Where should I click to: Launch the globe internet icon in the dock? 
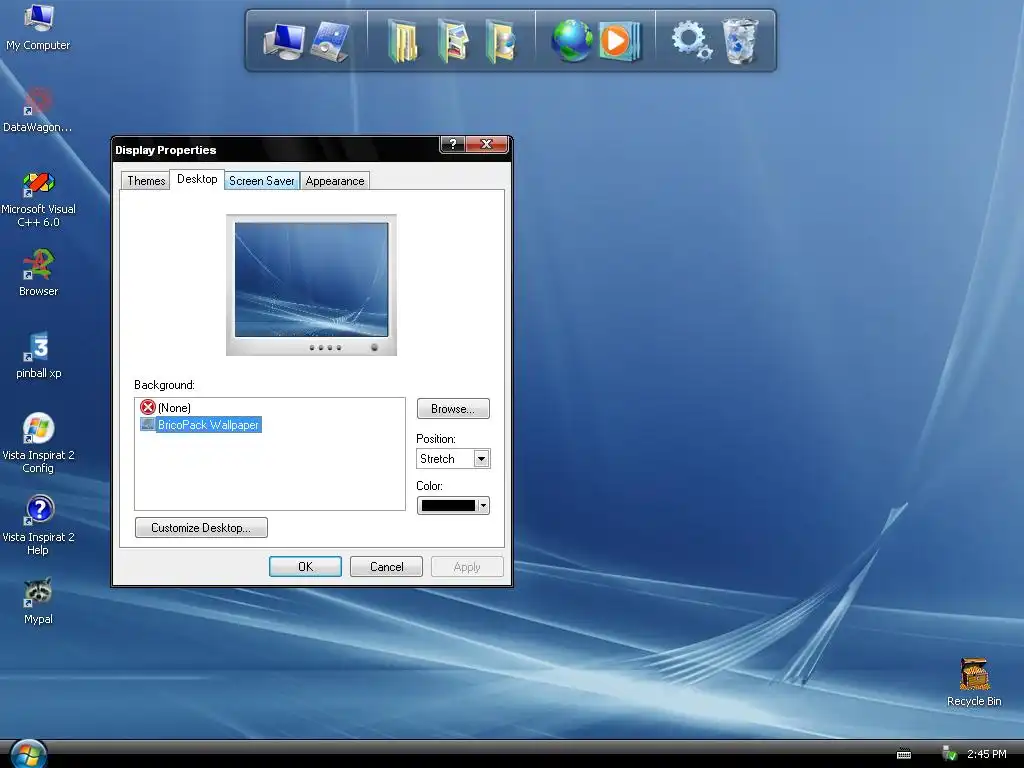pyautogui.click(x=571, y=40)
